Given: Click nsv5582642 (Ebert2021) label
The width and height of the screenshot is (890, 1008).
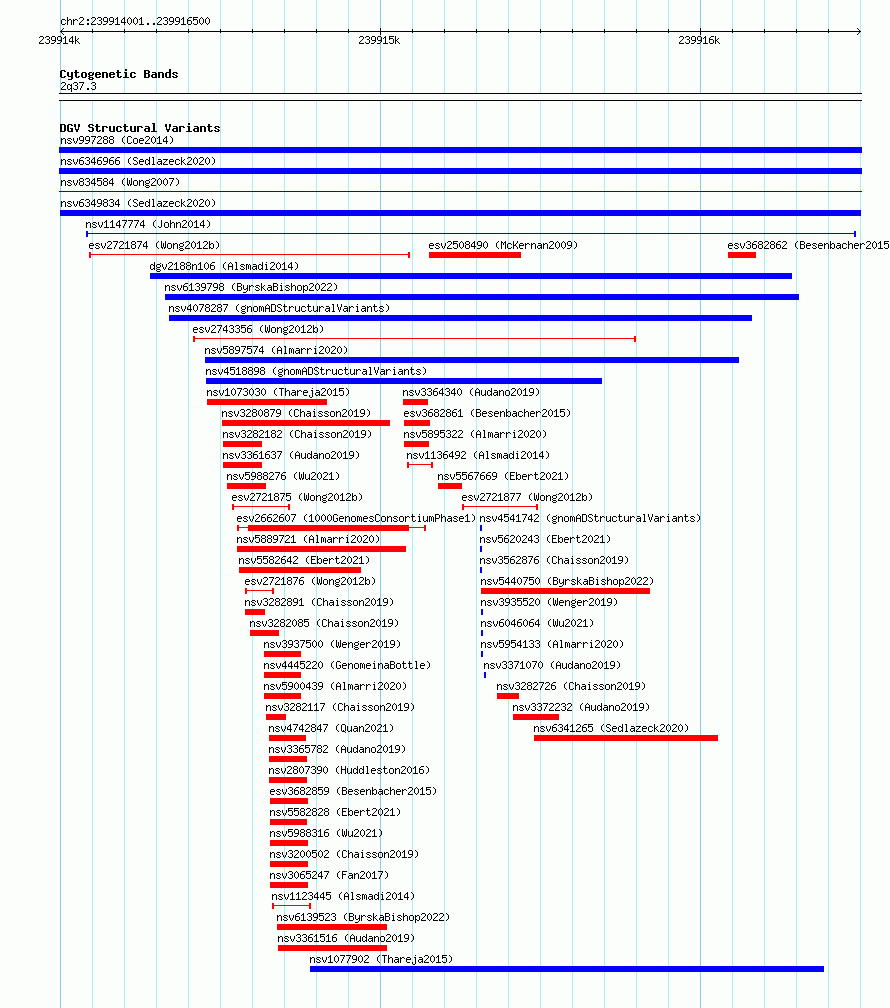Looking at the screenshot, I should [x=304, y=561].
